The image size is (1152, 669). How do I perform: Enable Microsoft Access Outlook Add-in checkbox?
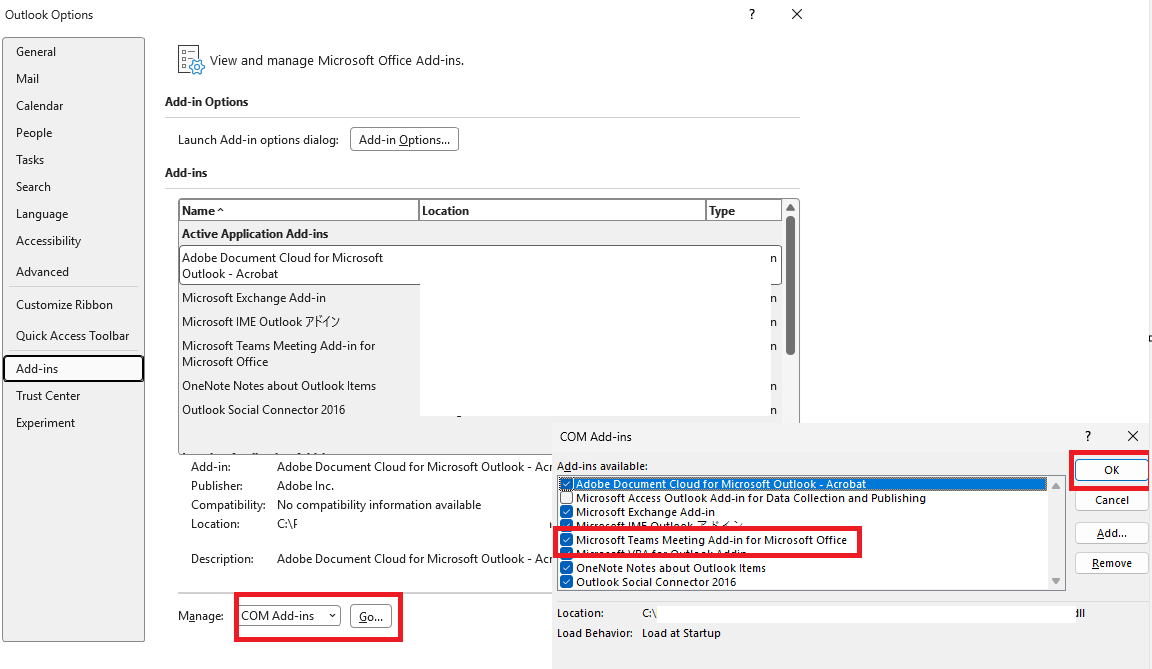566,498
